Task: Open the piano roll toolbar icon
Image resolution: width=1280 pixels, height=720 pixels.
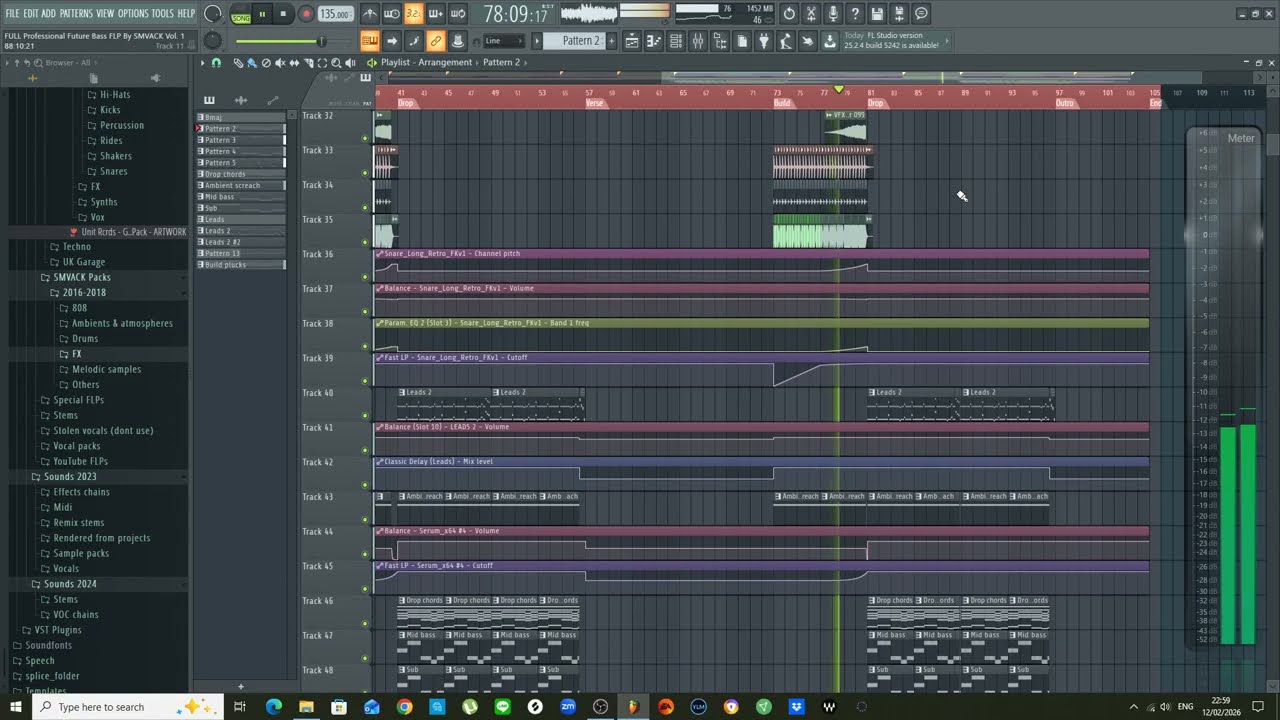Action: tap(654, 41)
